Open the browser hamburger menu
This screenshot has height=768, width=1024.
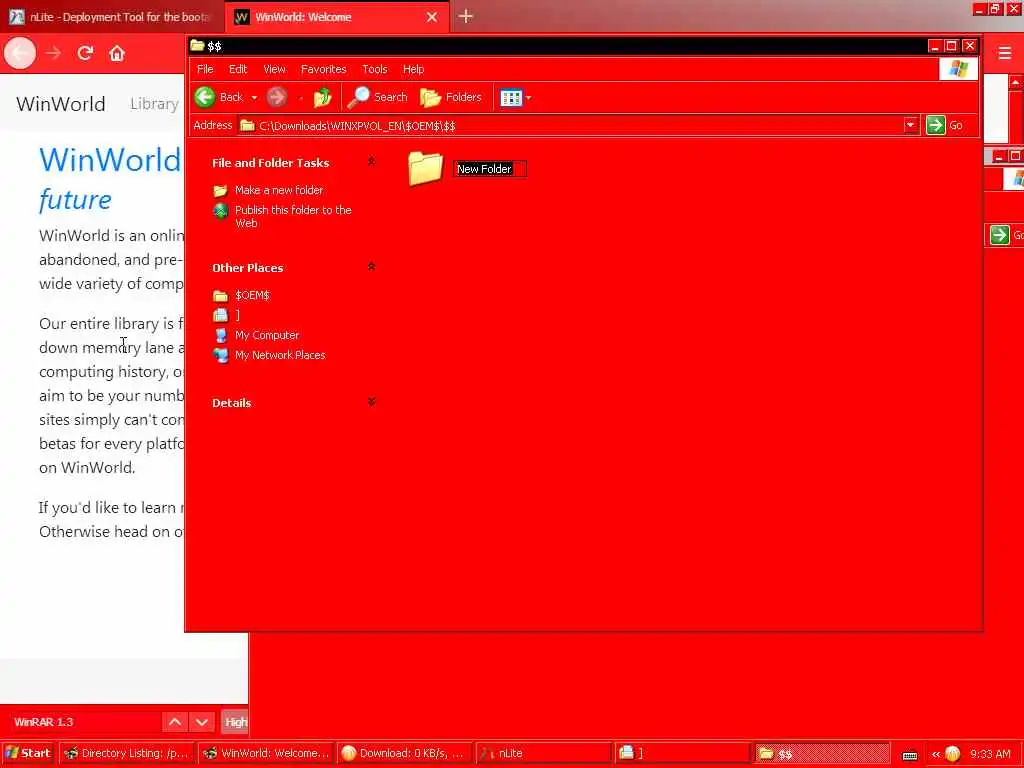tap(1004, 53)
